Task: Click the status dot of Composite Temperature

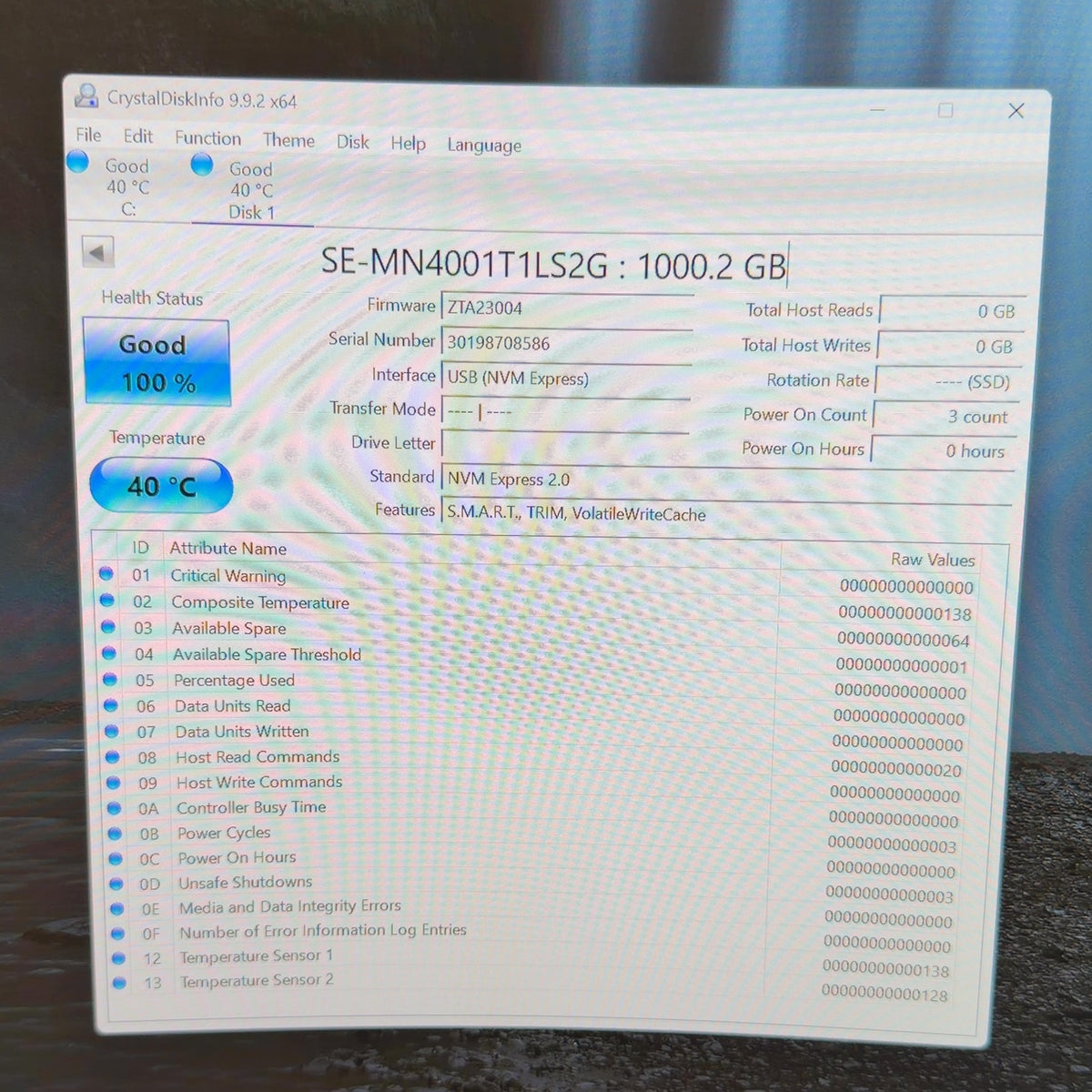Action: coord(106,600)
